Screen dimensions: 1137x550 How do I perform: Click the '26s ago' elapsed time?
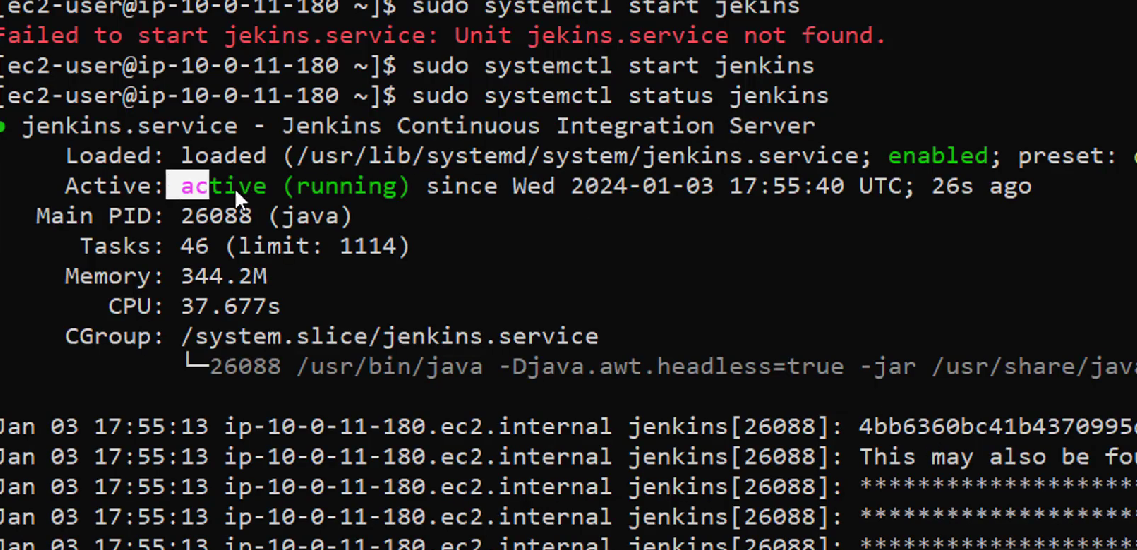[x=981, y=186]
